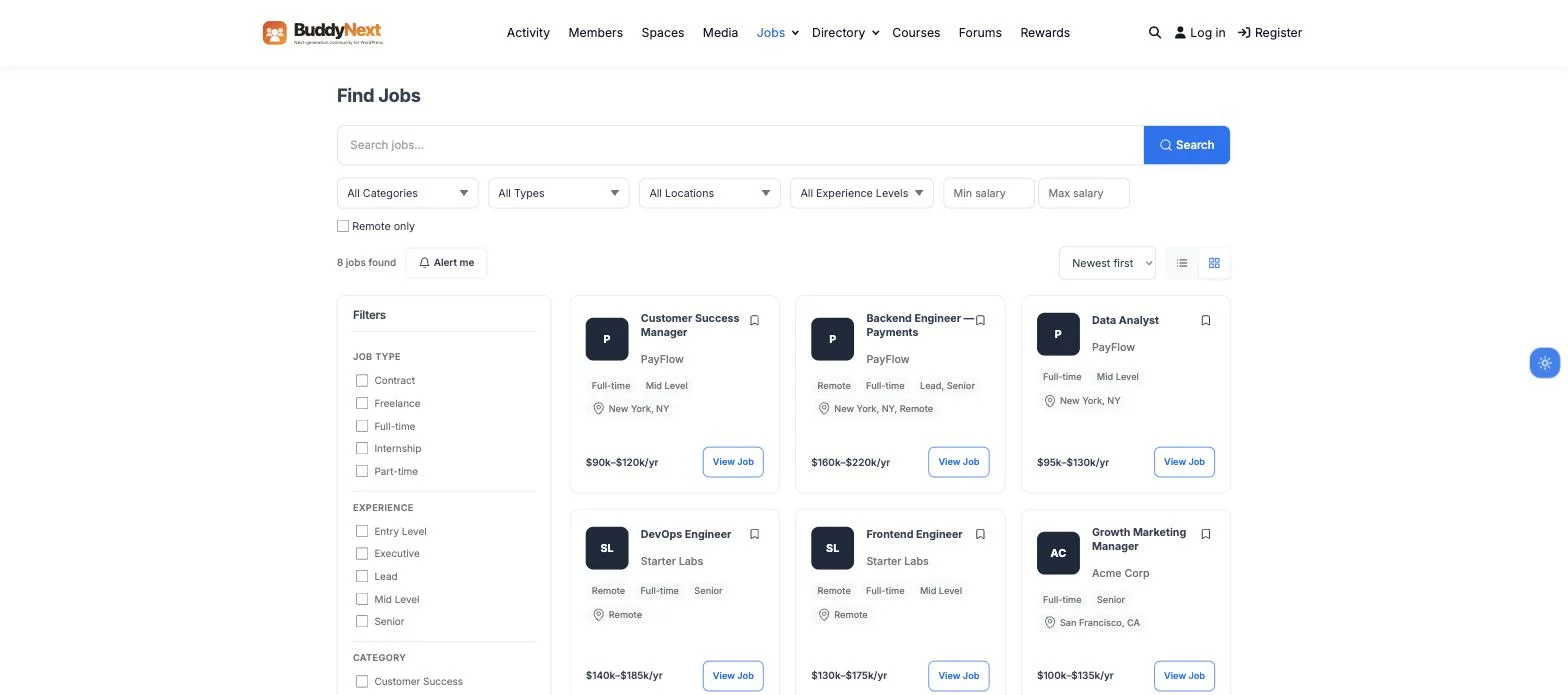The height and width of the screenshot is (695, 1568).
Task: Open the search magnifier icon in header
Action: [1155, 33]
